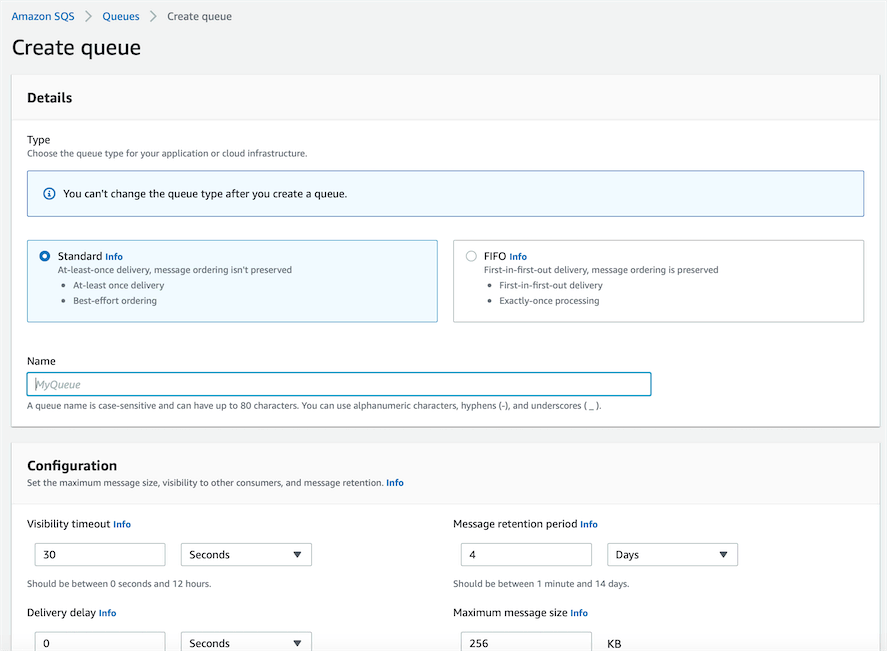Navigate to Queues breadcrumb link

[x=121, y=17]
